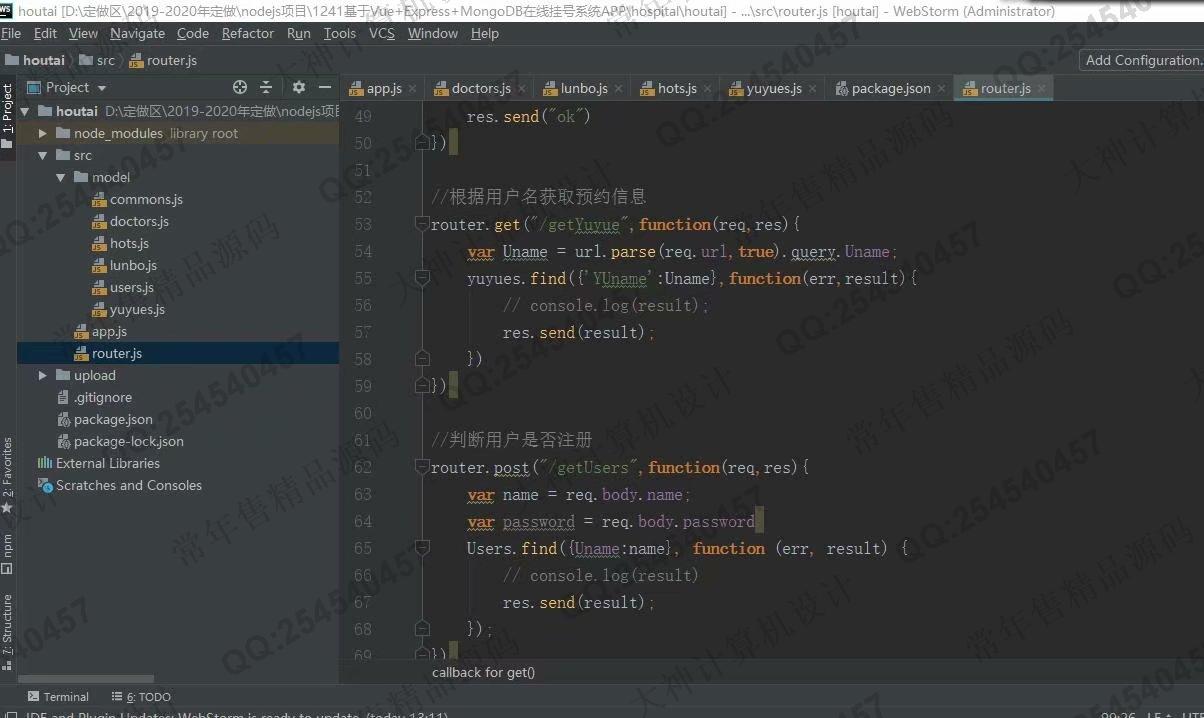
Task: Click the 'callback for get()' breadcrumb
Action: click(483, 672)
